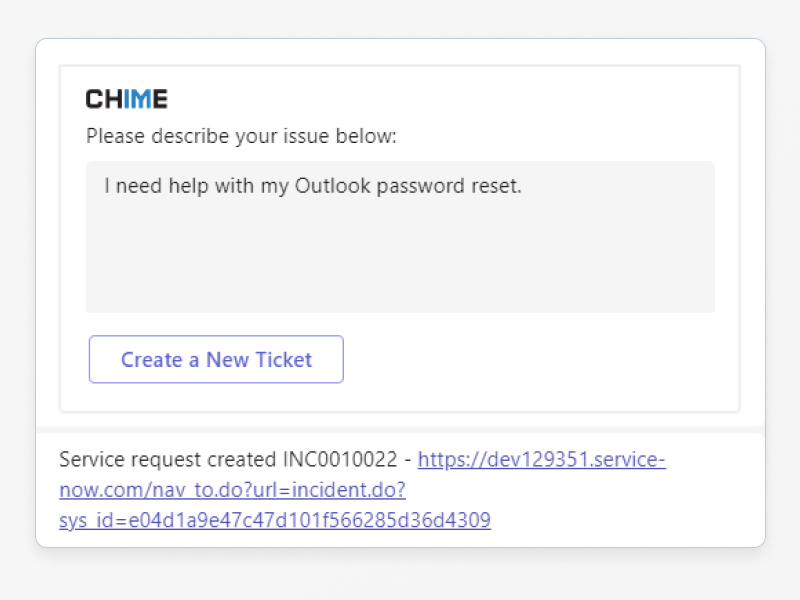Click the "https://dev129351.service-" link segment

click(x=541, y=460)
